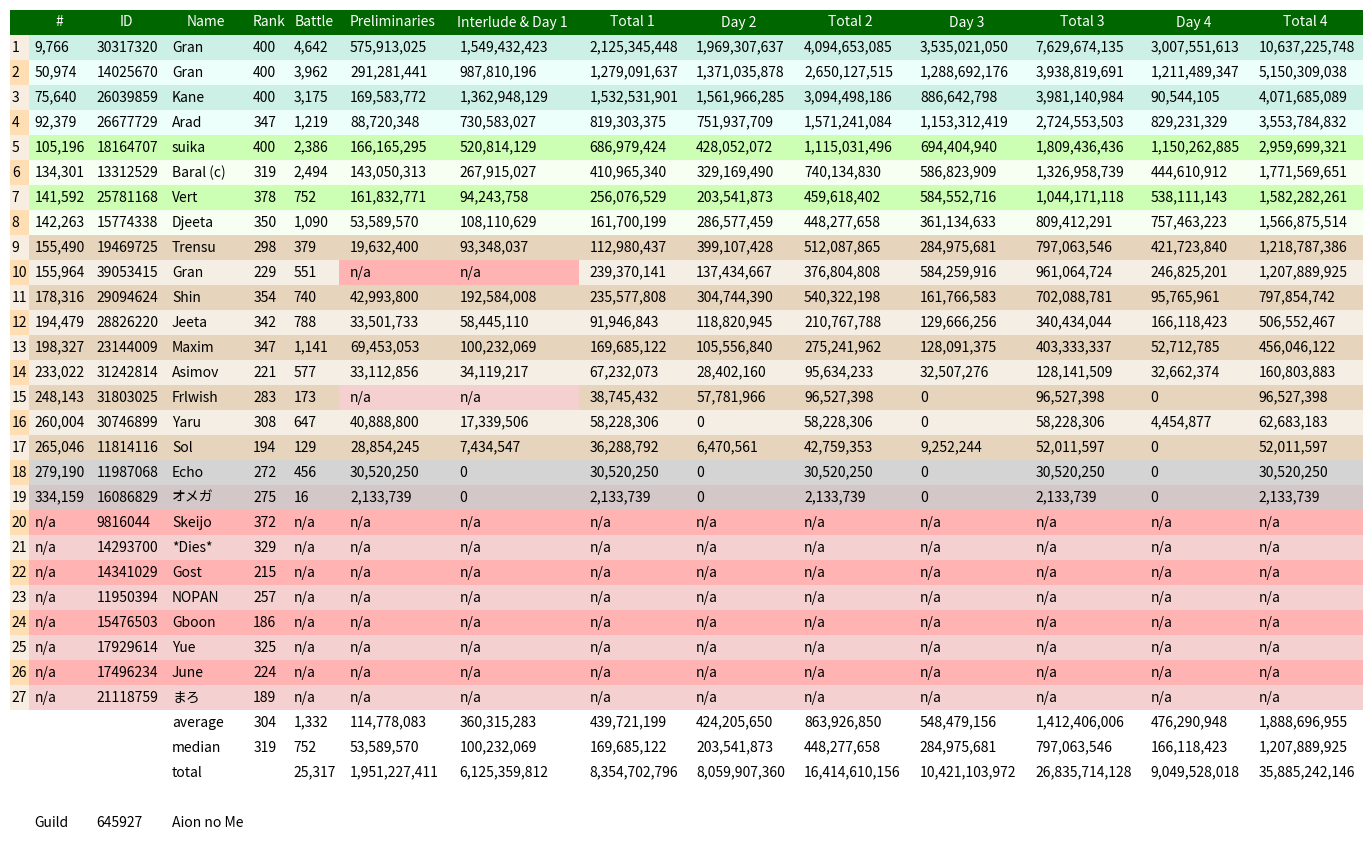Viewport: 1372px width, 845px height.
Task: Click Kane's Day 4 value 90,544,105
Action: pos(1186,97)
